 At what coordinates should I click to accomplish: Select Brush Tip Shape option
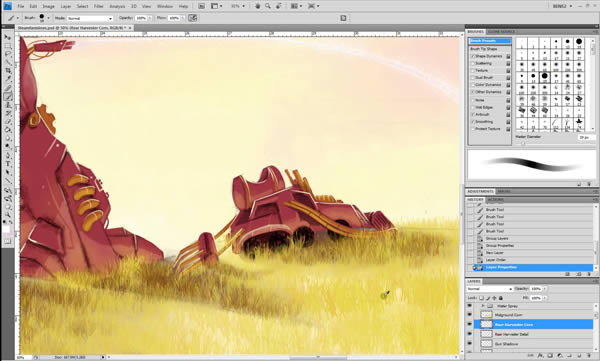(x=484, y=49)
